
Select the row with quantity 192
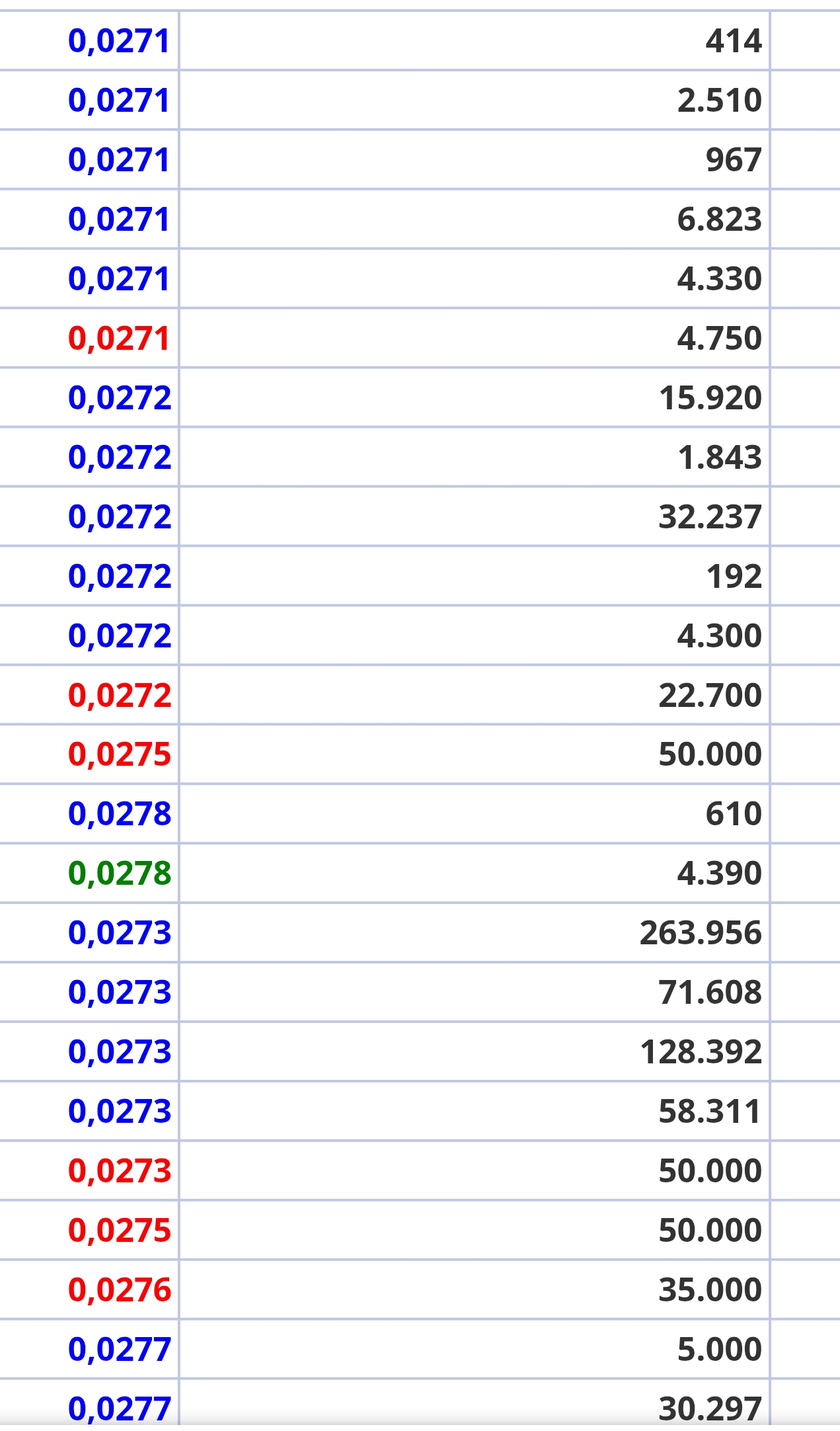point(420,576)
